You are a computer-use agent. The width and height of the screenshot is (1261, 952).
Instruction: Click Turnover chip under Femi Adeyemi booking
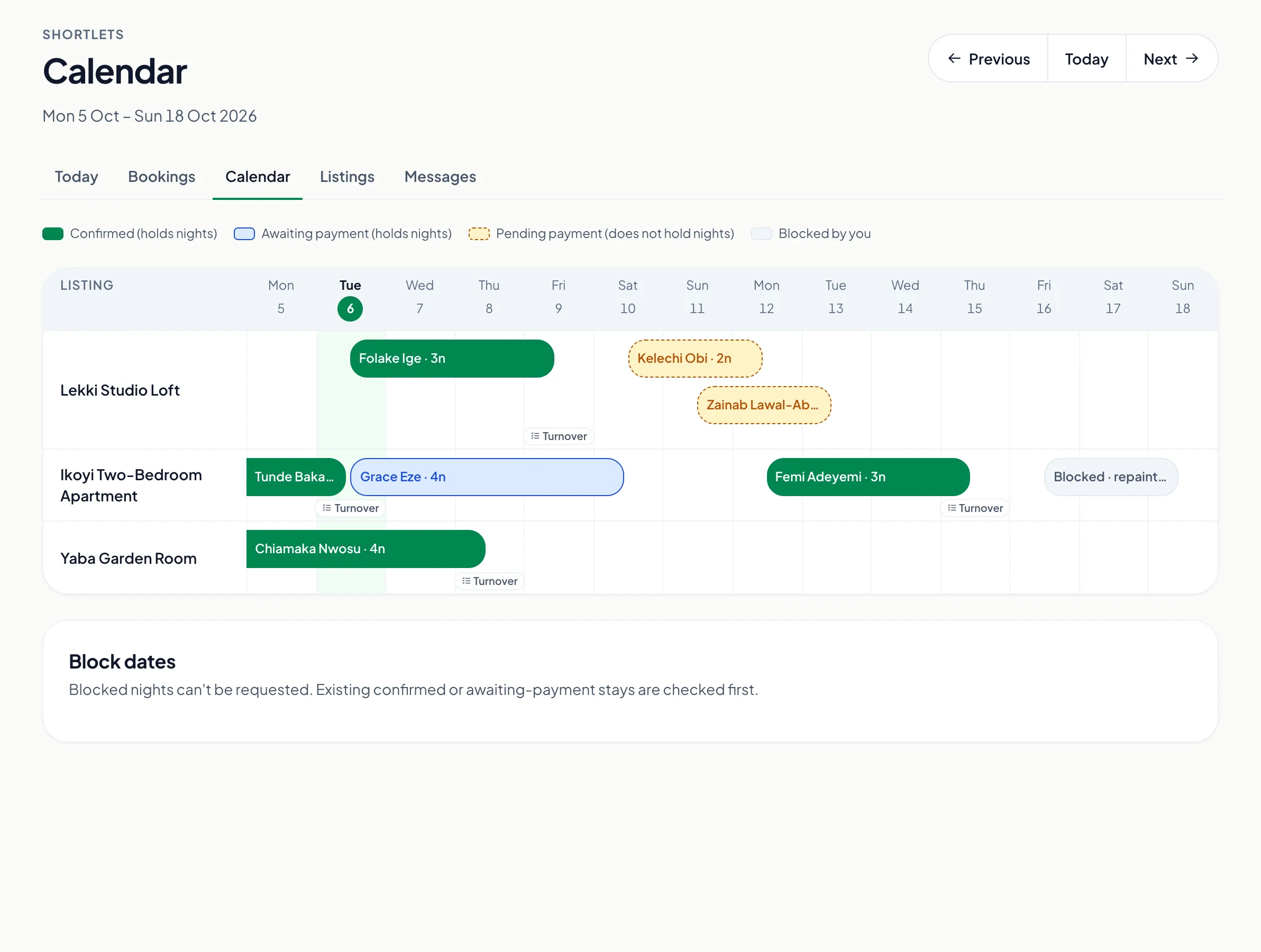click(975, 508)
